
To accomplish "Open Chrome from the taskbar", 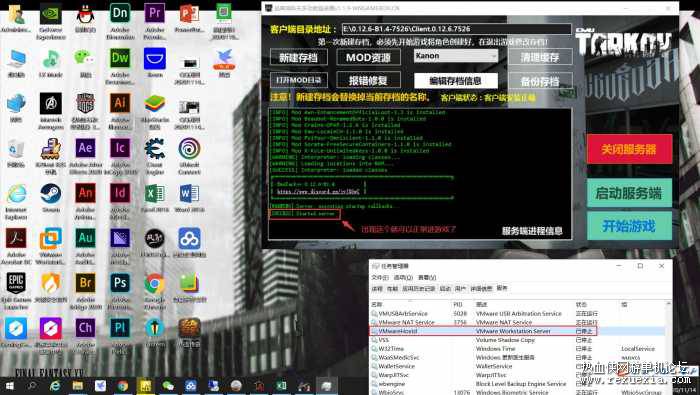I will click(x=122, y=386).
